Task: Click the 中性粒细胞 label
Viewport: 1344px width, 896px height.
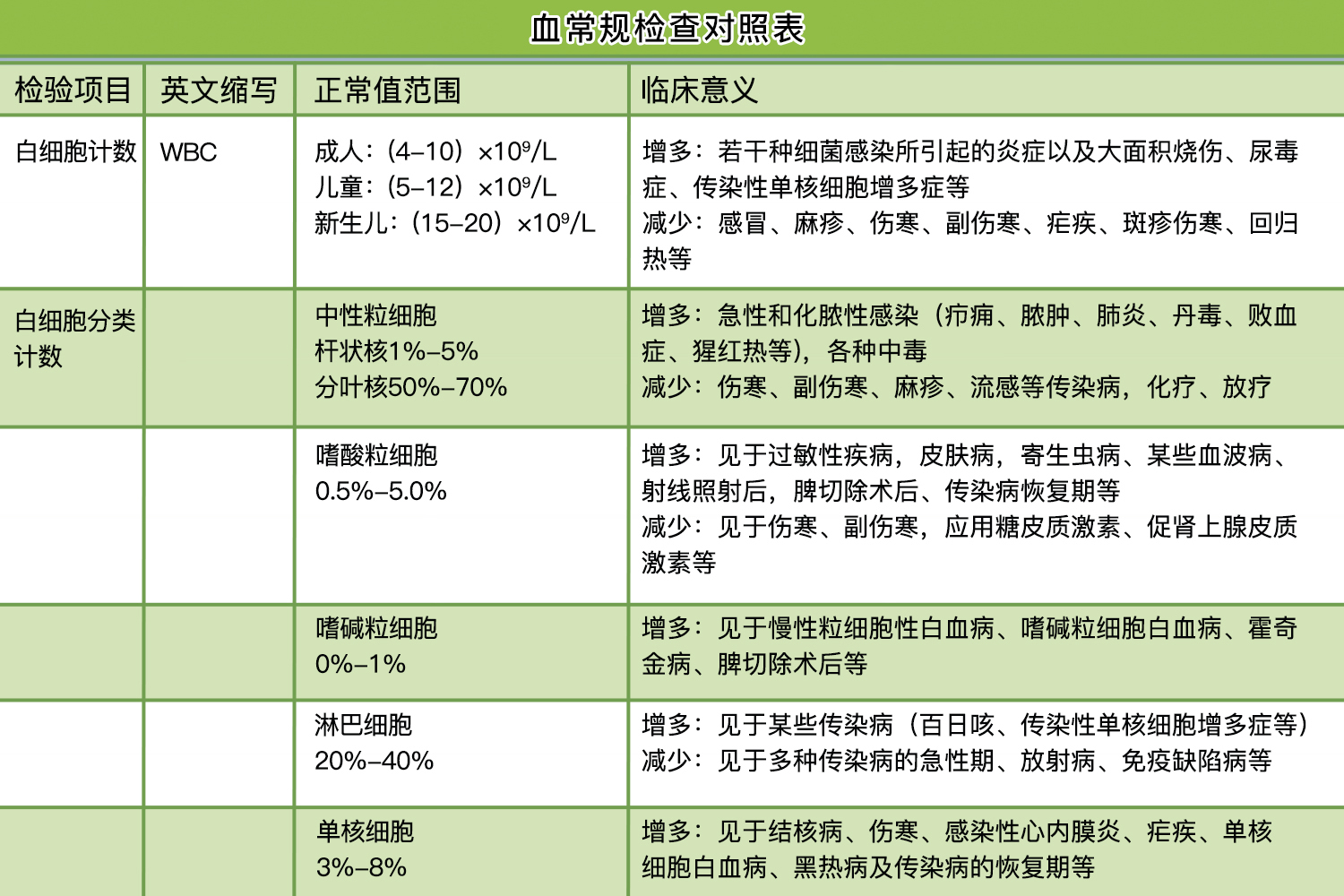Action: (376, 315)
